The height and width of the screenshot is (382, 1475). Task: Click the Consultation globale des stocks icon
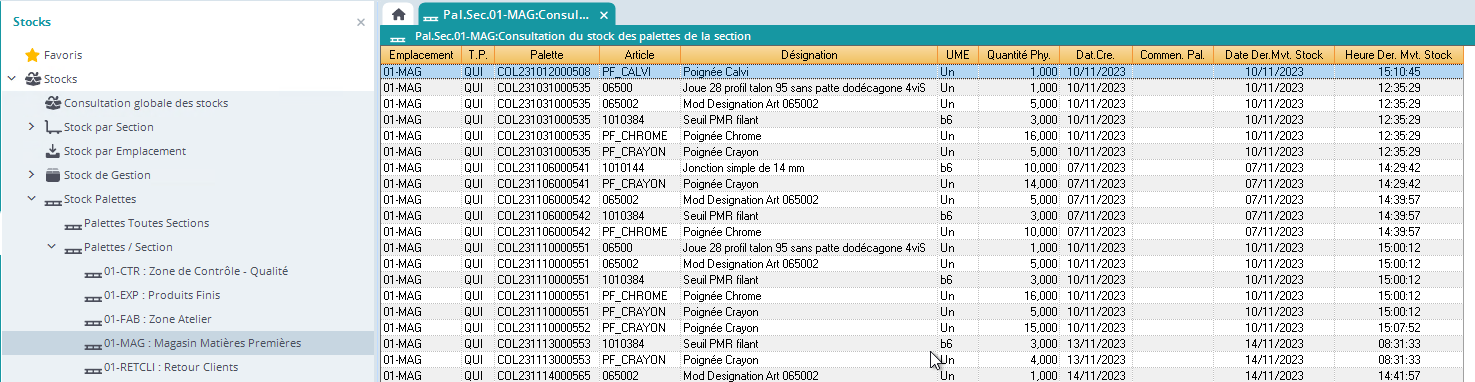tap(53, 103)
